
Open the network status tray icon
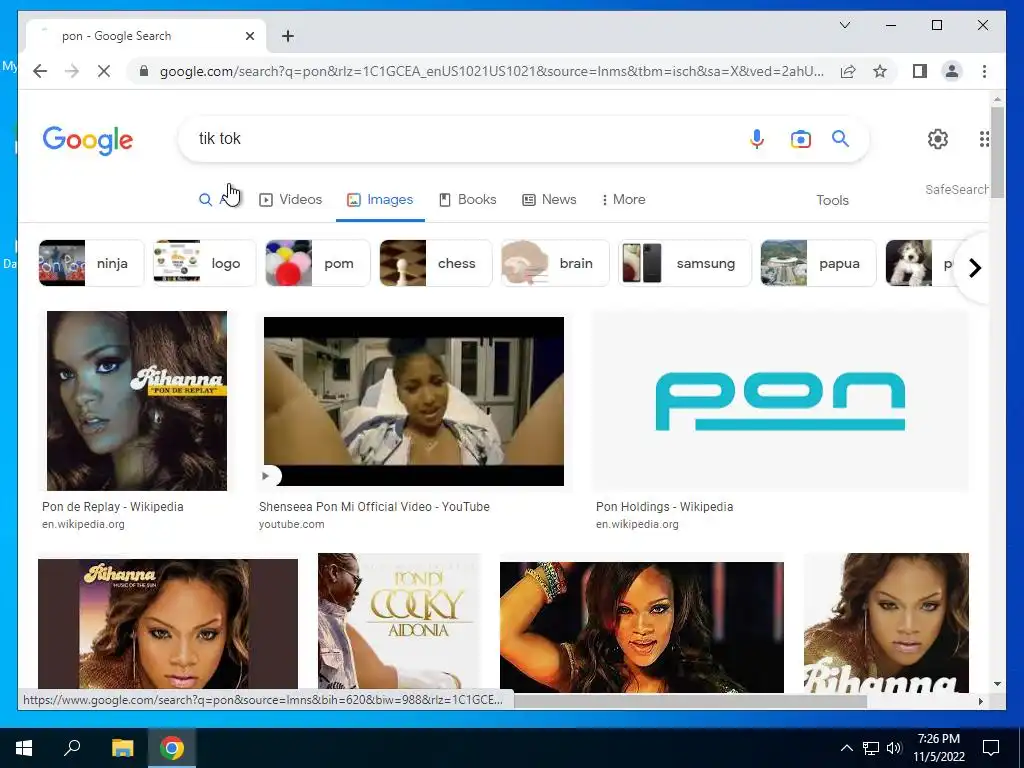871,748
